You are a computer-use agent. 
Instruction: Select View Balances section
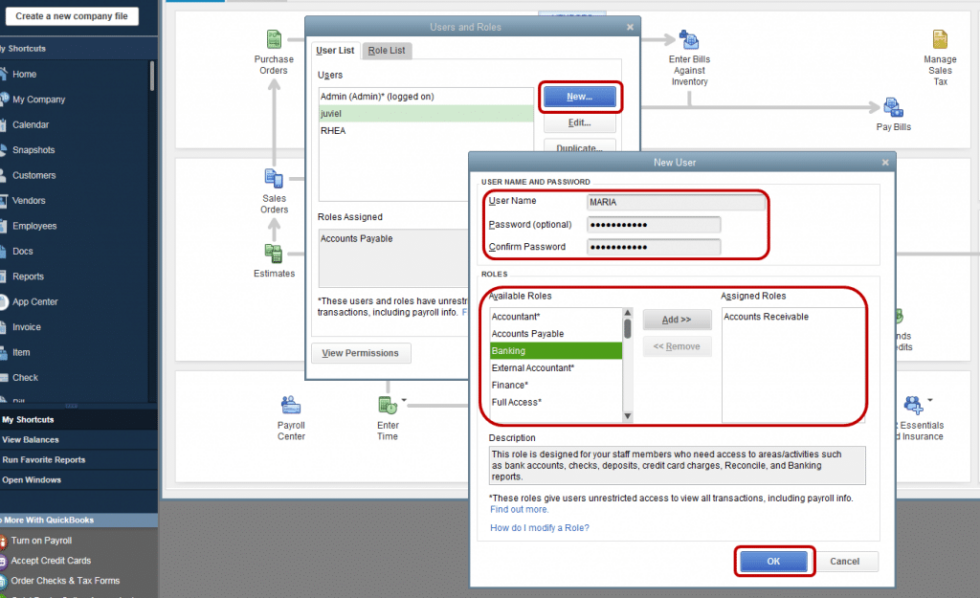point(79,440)
